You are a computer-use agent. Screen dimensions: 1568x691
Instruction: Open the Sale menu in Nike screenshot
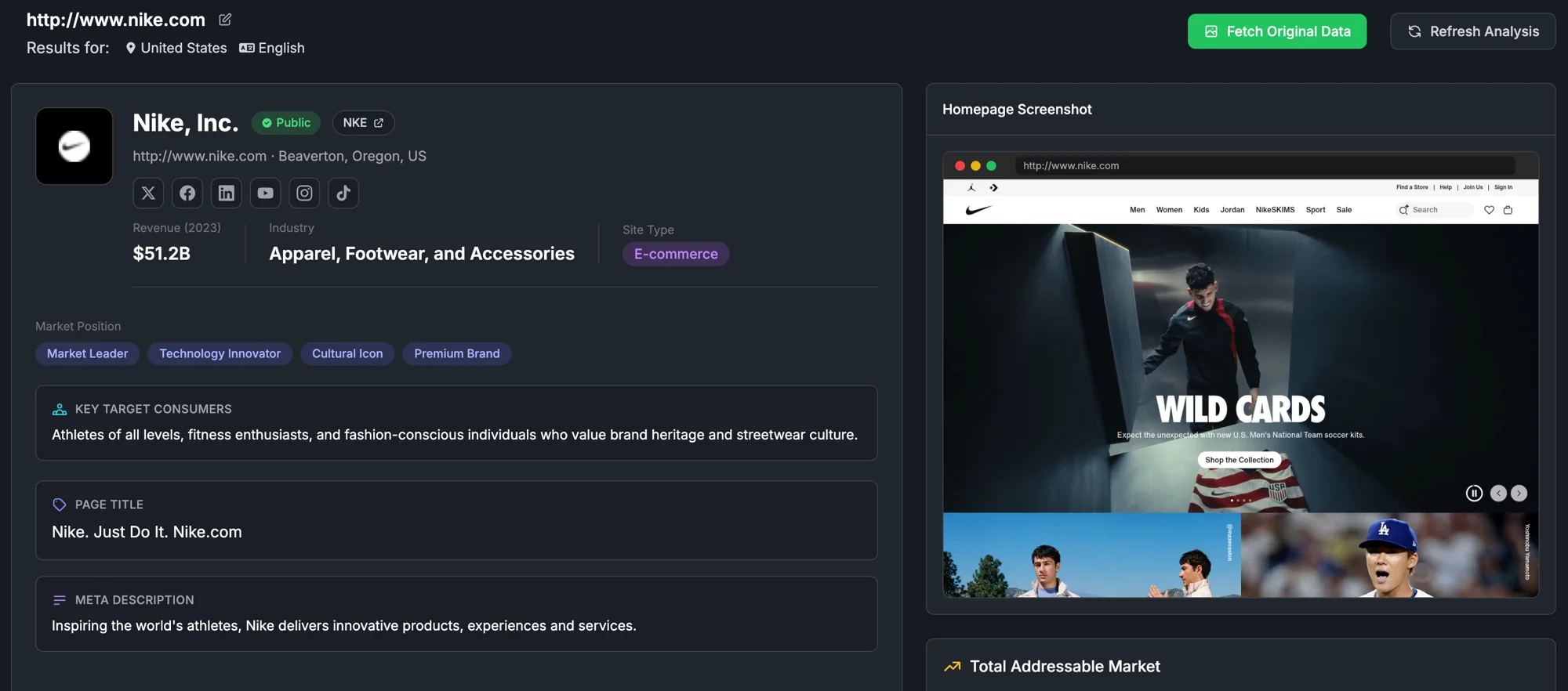click(x=1344, y=210)
